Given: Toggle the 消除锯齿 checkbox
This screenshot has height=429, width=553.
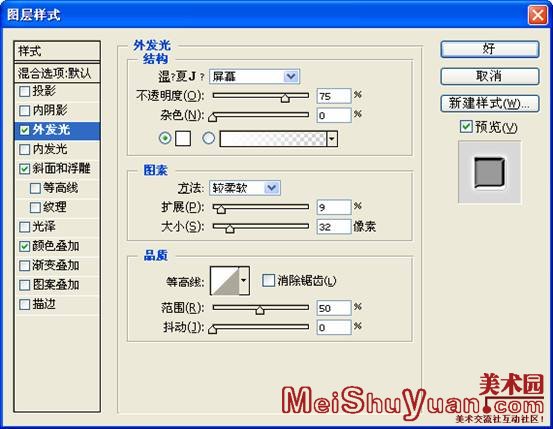Looking at the screenshot, I should pos(268,281).
